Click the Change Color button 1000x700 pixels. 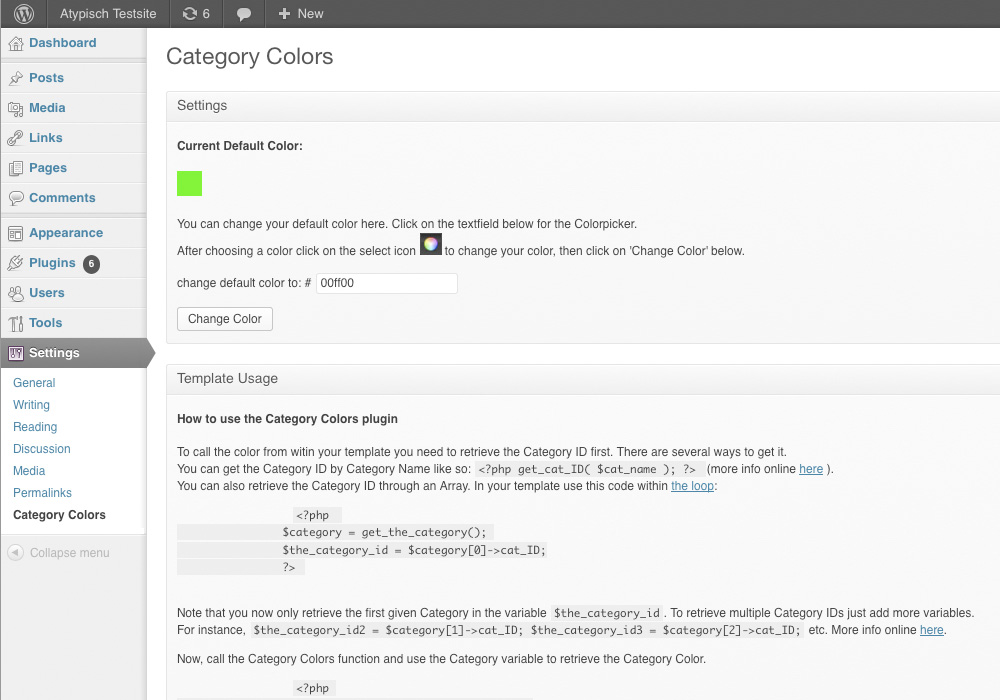click(224, 319)
